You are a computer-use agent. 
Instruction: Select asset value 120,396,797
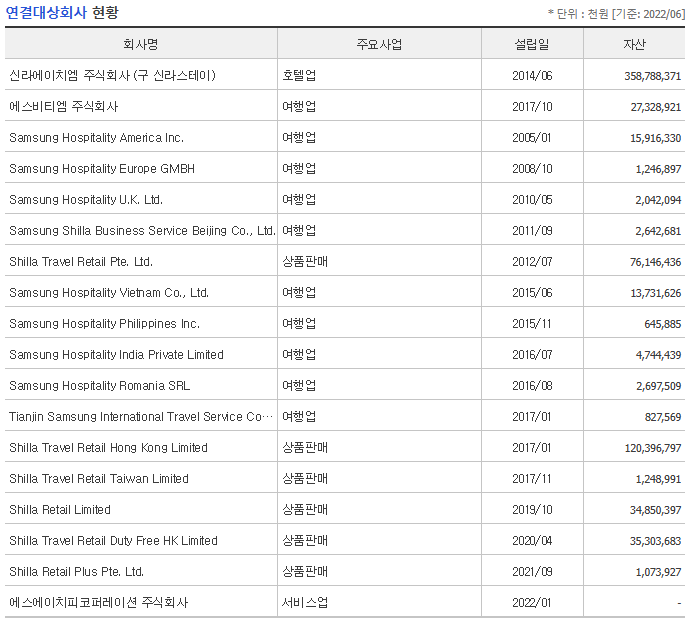pos(653,448)
